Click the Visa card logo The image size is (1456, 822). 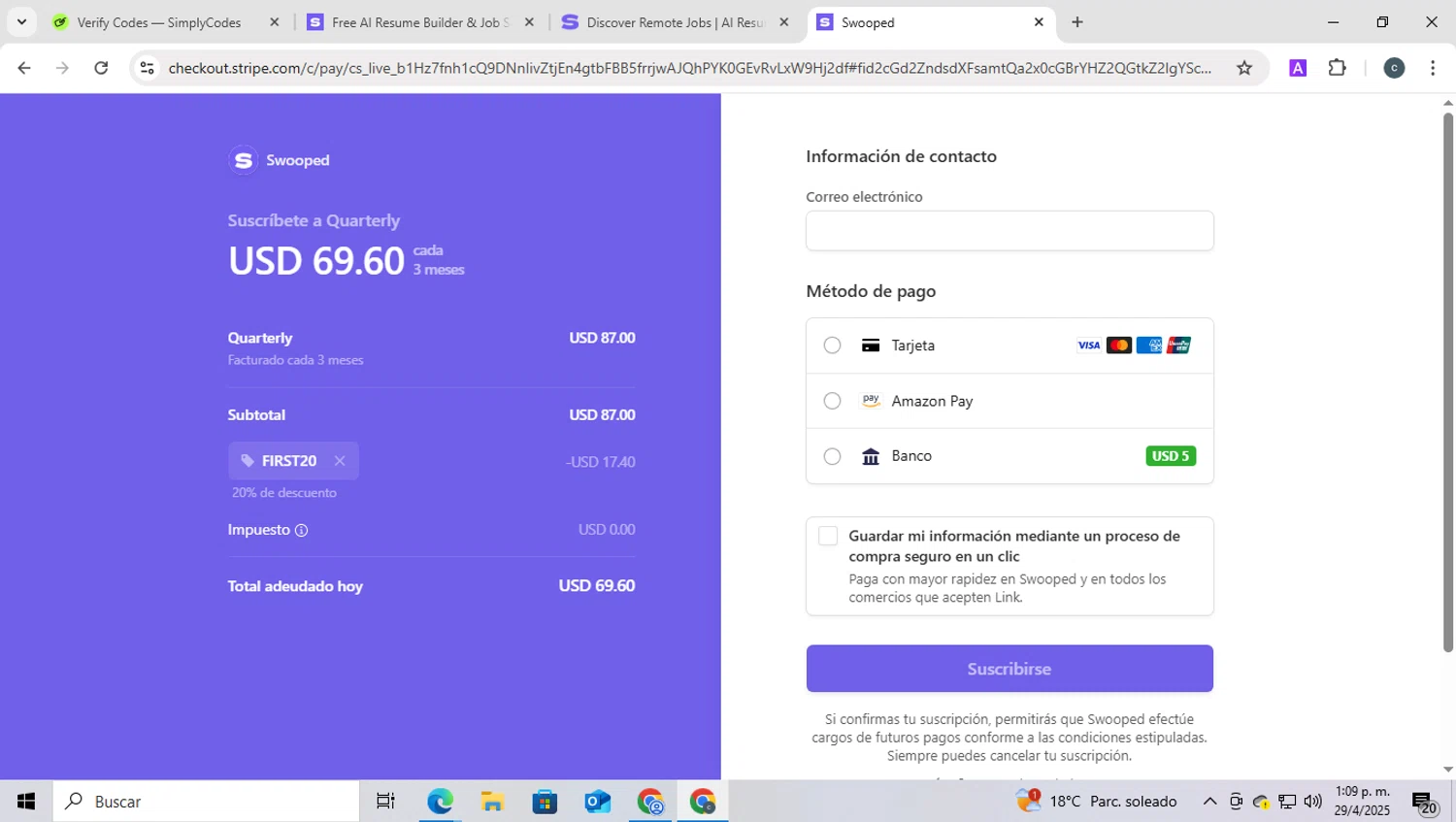click(1089, 345)
